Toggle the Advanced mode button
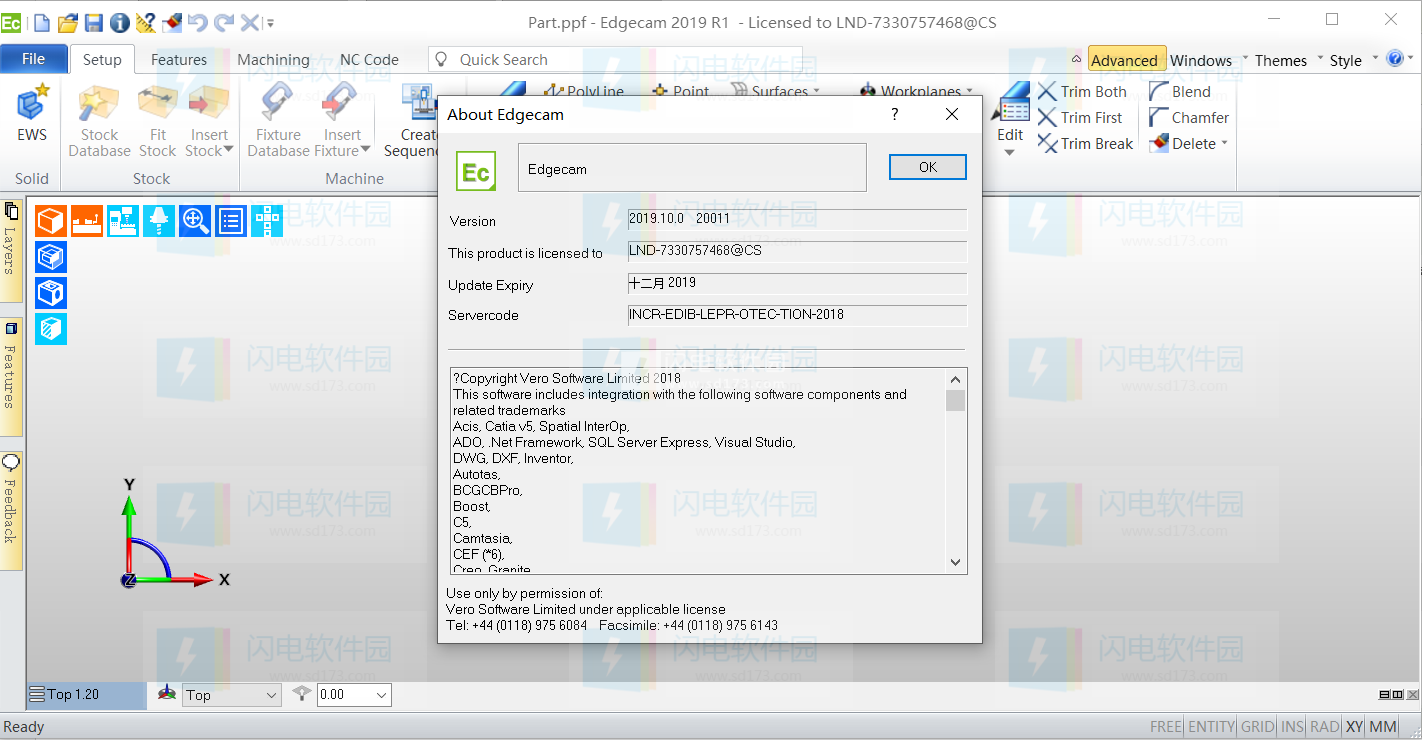This screenshot has height=740, width=1422. pos(1125,60)
